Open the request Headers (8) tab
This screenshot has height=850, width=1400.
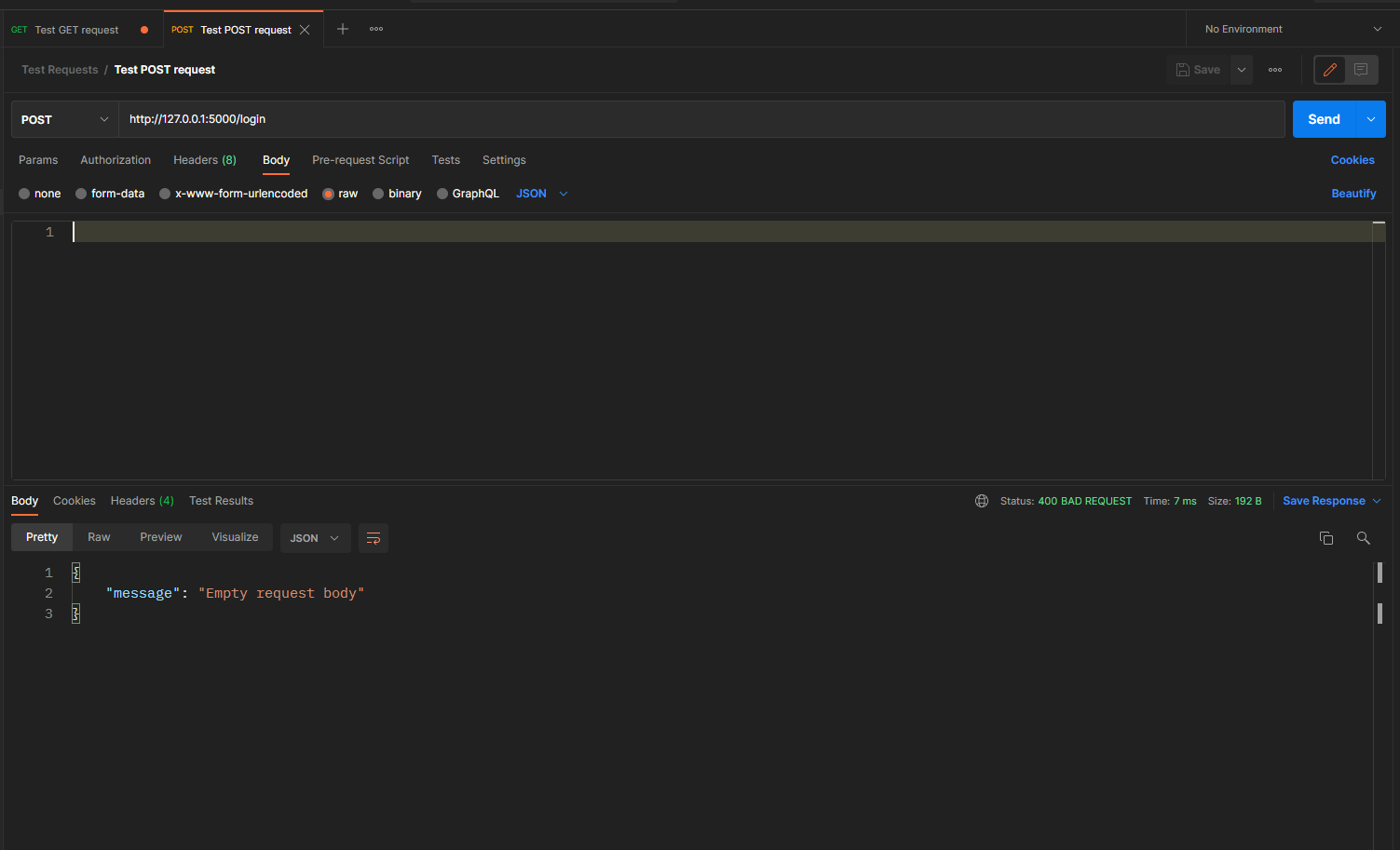(205, 160)
